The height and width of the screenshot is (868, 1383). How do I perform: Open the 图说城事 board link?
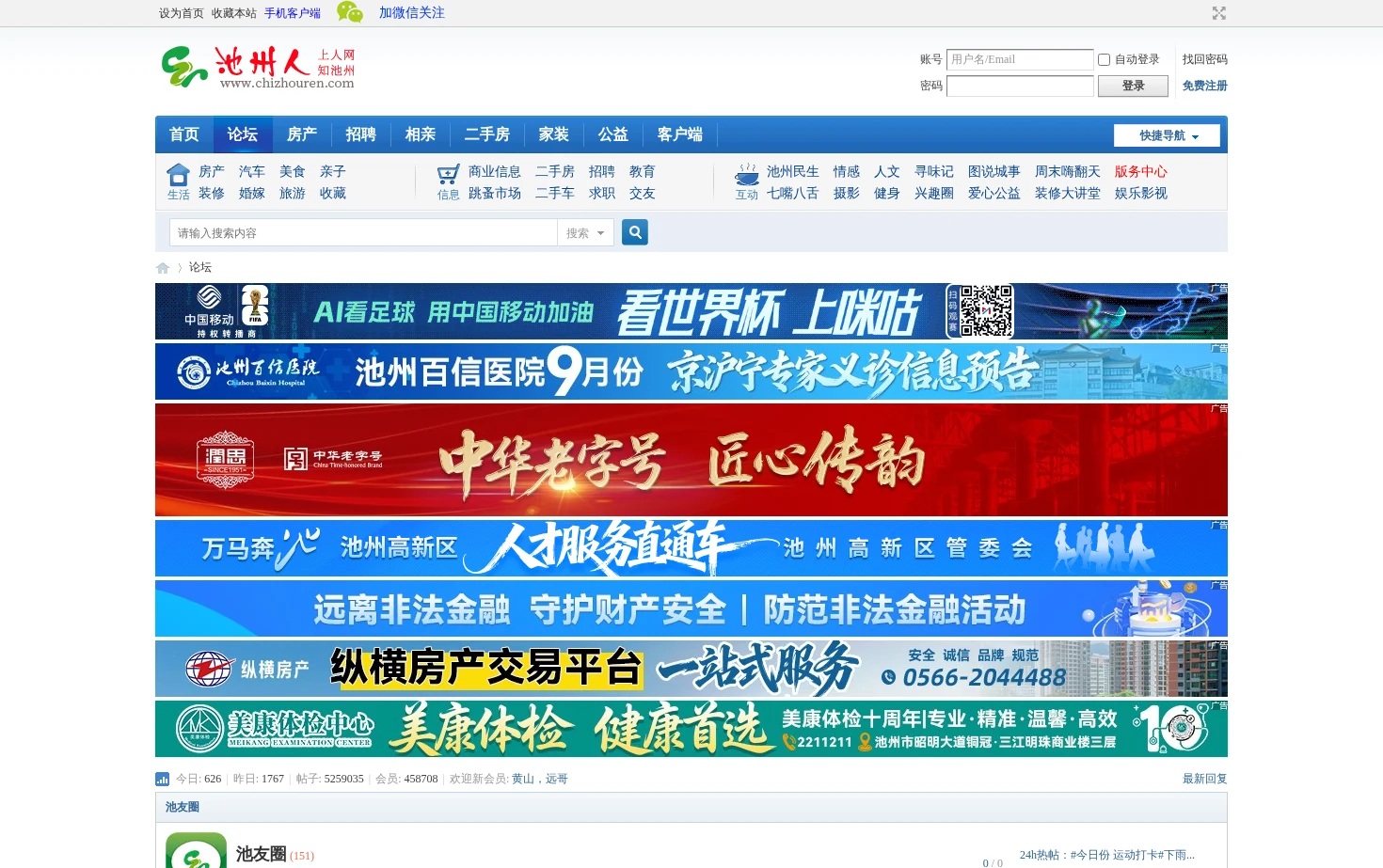coord(994,171)
